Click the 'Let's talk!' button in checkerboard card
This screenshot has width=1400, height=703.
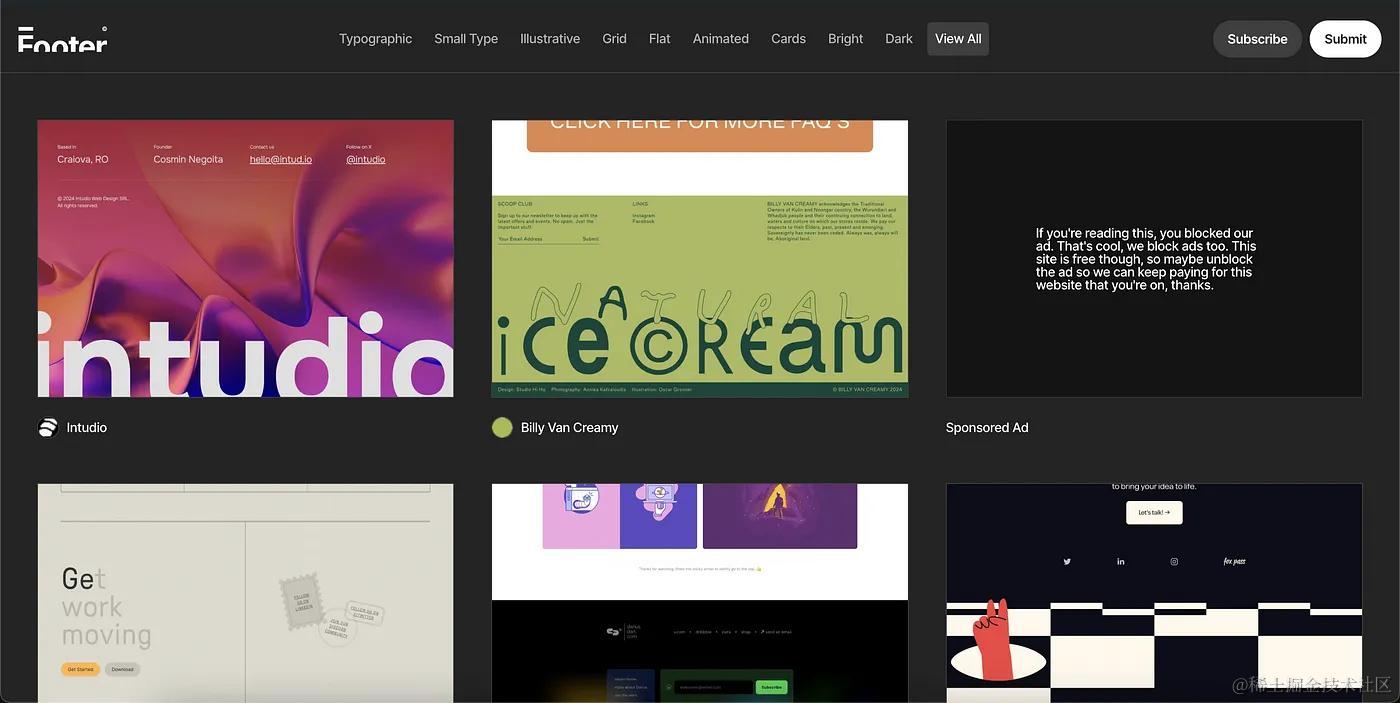[1154, 512]
